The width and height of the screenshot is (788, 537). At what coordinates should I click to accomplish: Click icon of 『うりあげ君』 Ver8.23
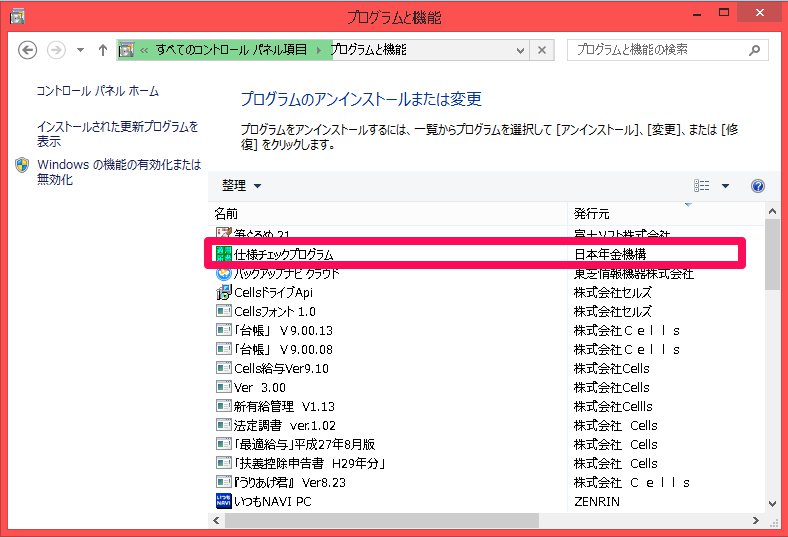[224, 482]
